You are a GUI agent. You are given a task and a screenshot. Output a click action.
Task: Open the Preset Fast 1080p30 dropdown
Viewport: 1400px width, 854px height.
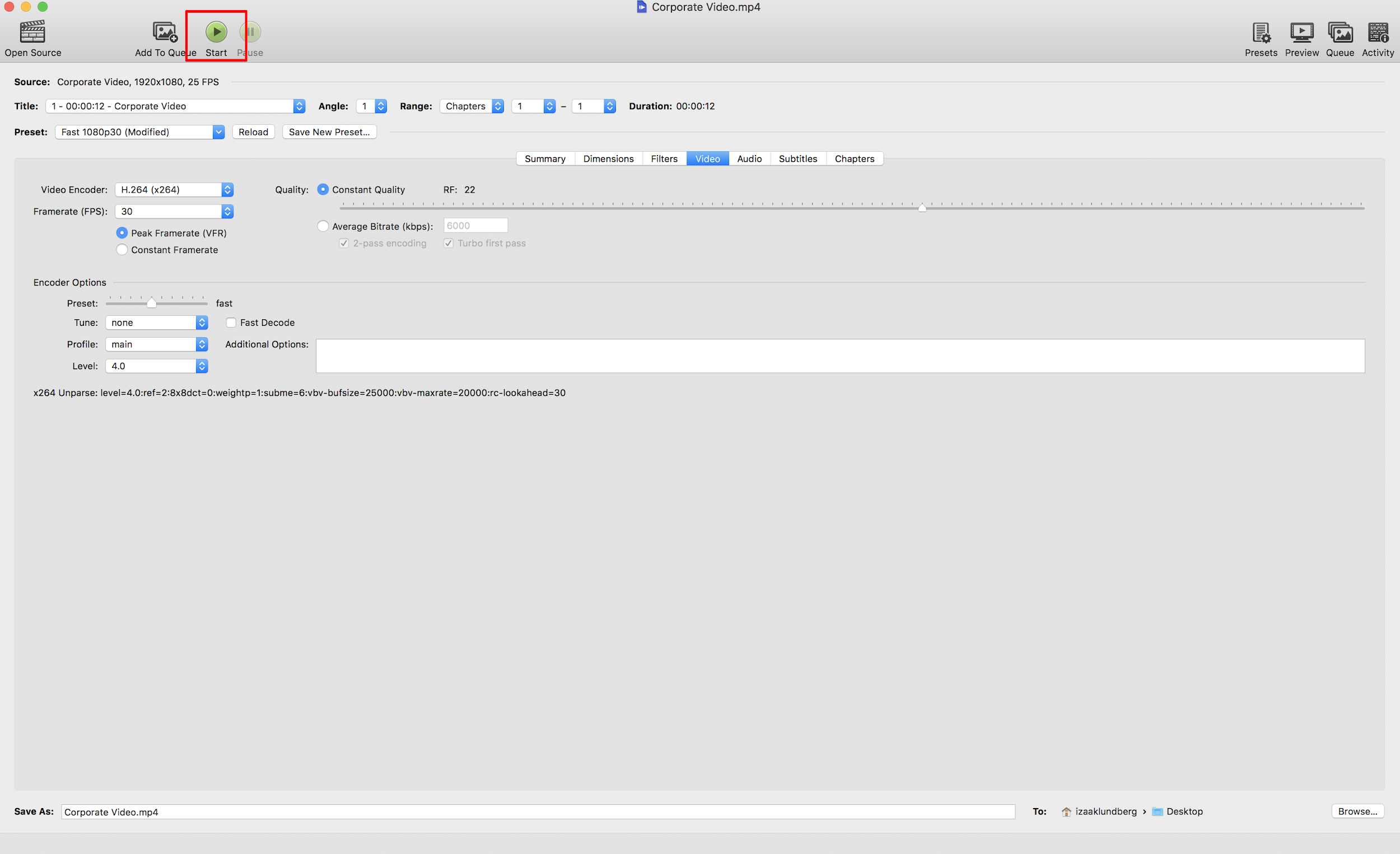[x=140, y=132]
